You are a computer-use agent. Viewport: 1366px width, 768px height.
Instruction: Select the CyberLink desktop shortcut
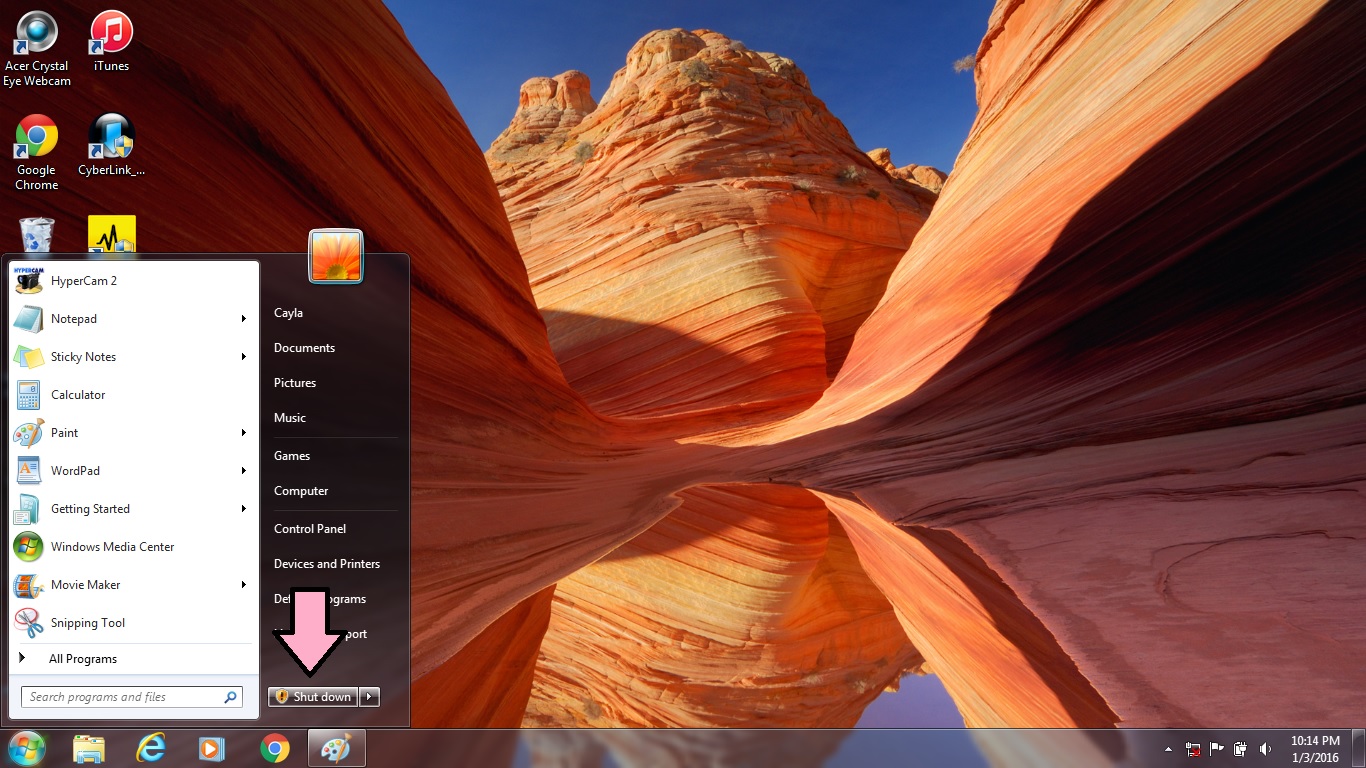111,146
